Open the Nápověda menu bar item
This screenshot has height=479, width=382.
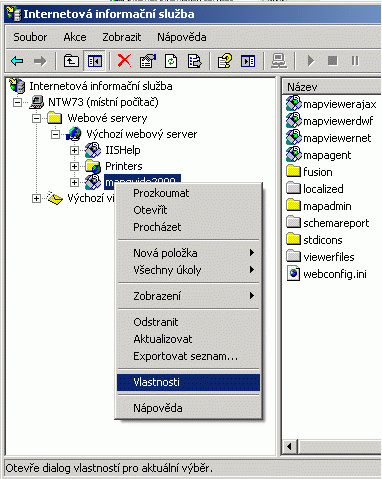coord(182,37)
